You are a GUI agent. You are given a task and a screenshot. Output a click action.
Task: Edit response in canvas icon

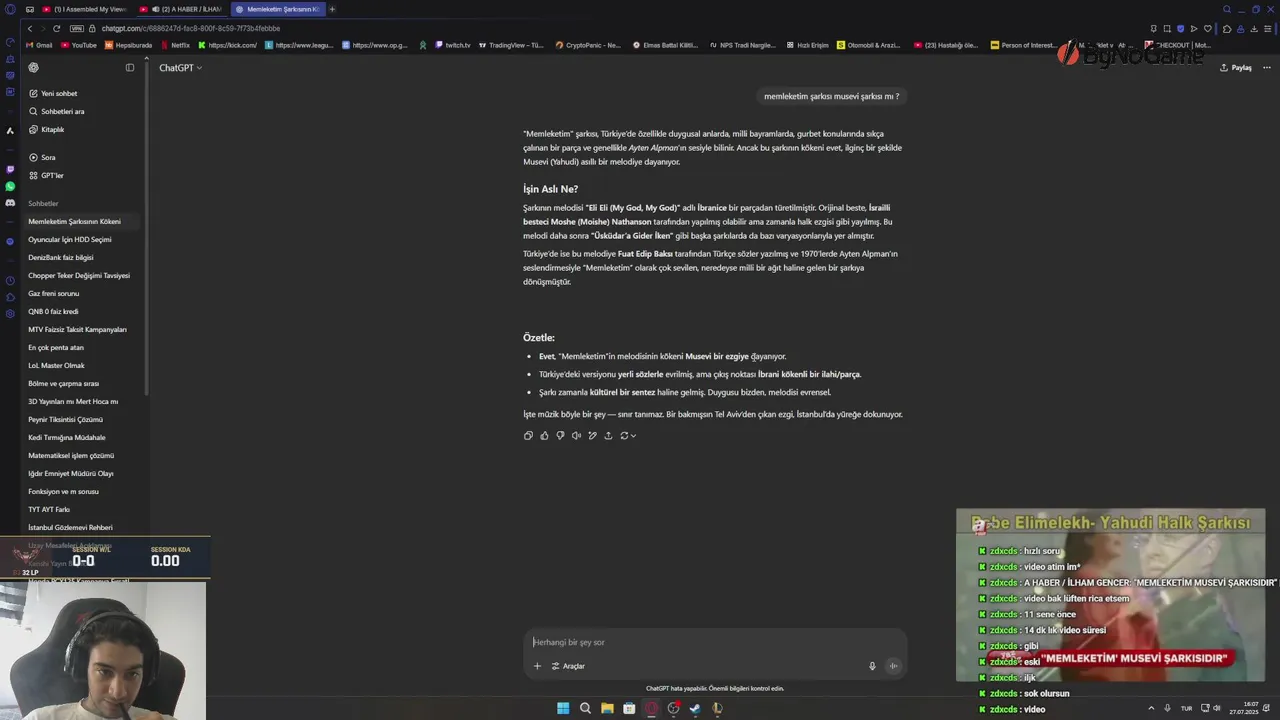592,435
